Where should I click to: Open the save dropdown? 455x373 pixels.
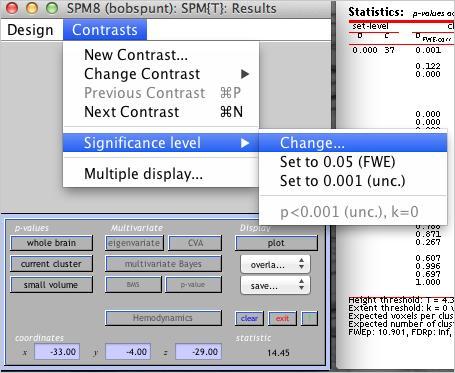pos(275,285)
